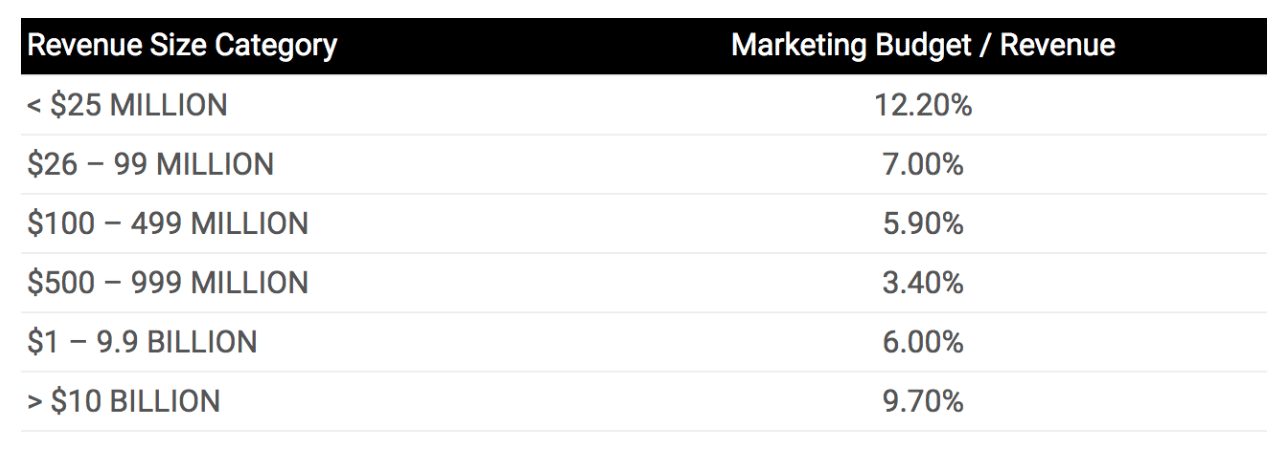Click the 9.70% value
Screen dimensions: 1288x452
(x=923, y=402)
